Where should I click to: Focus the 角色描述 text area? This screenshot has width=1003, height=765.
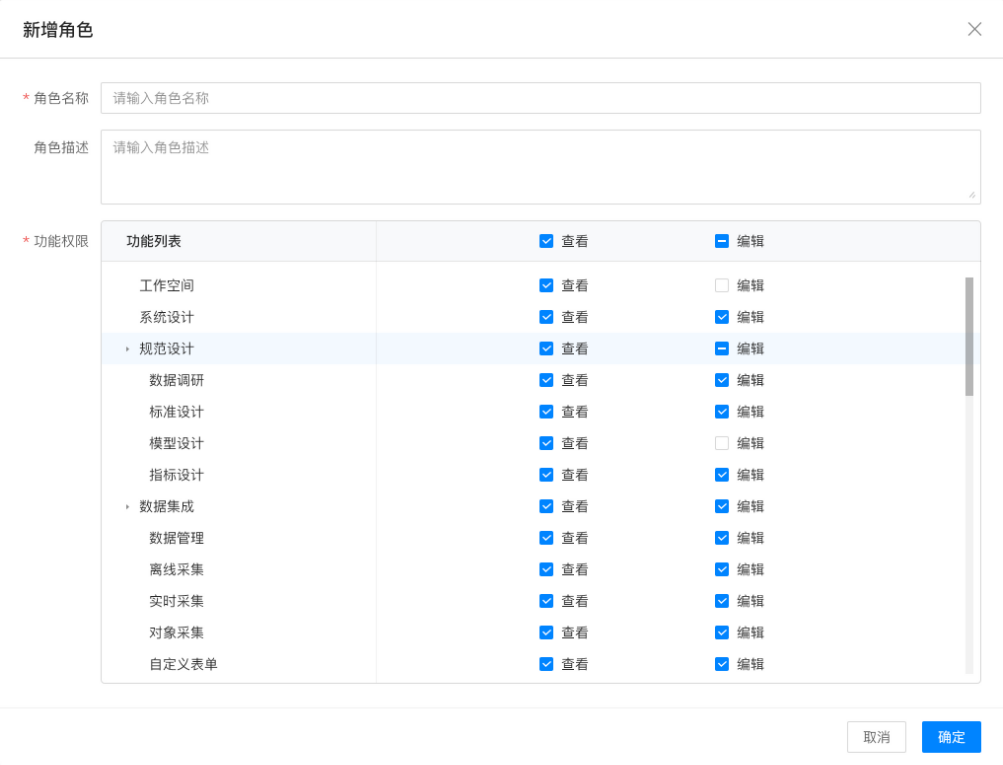click(x=540, y=166)
